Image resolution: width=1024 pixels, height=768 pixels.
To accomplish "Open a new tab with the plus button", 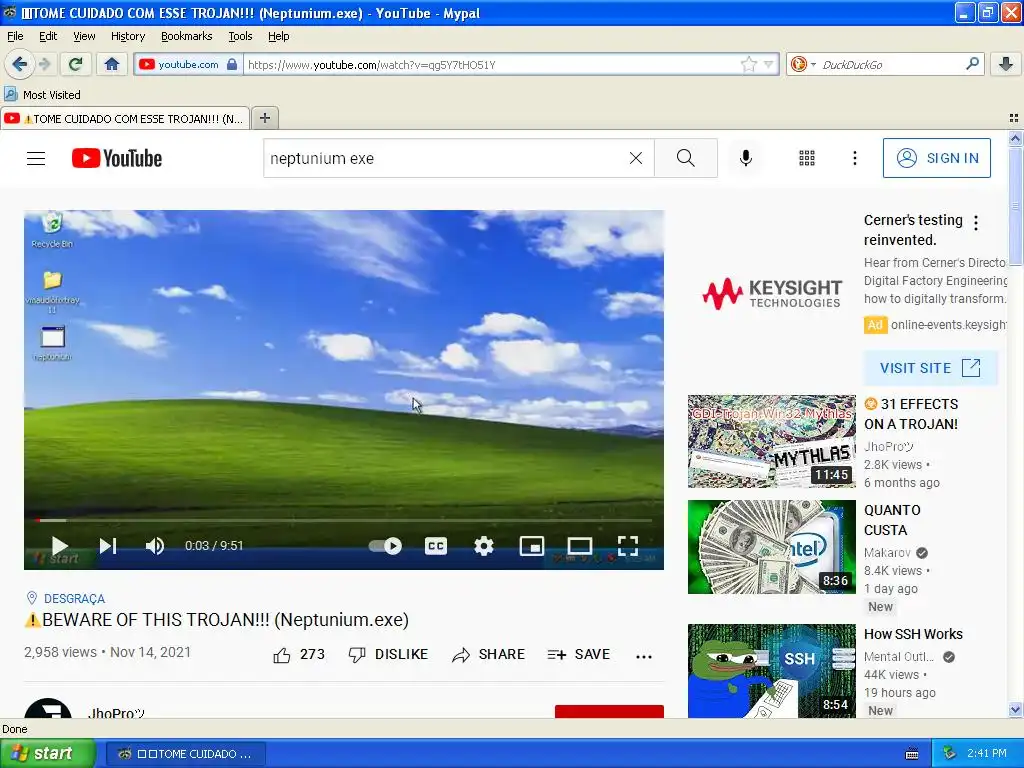I will point(264,118).
